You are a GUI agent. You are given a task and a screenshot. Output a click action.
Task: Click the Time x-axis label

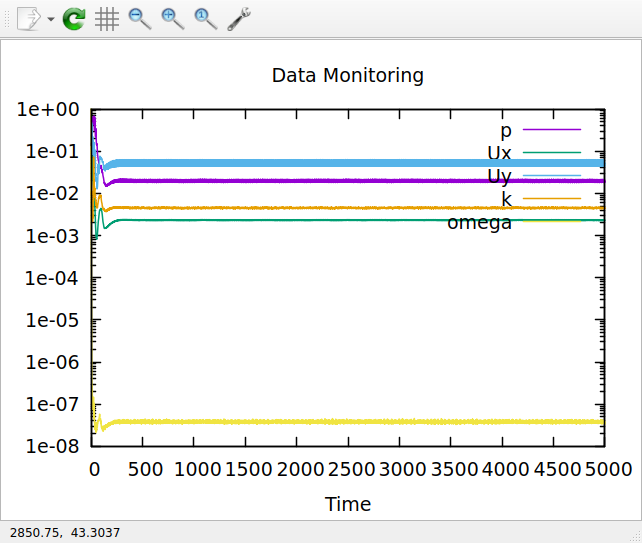click(x=347, y=504)
